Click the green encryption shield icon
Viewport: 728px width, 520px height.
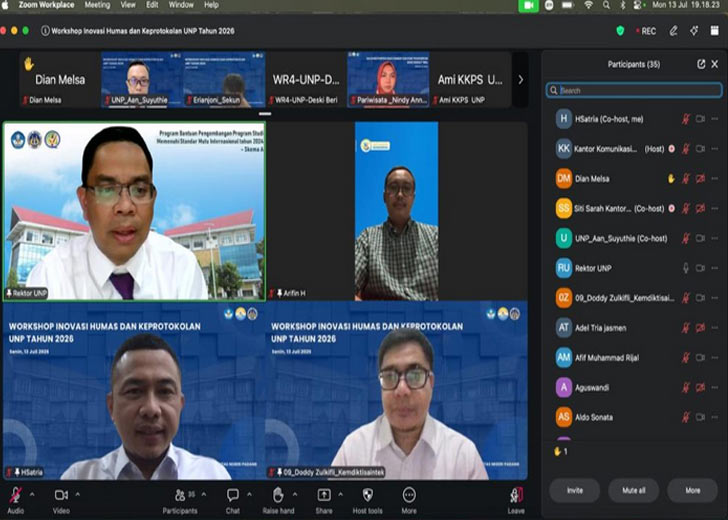pos(620,31)
